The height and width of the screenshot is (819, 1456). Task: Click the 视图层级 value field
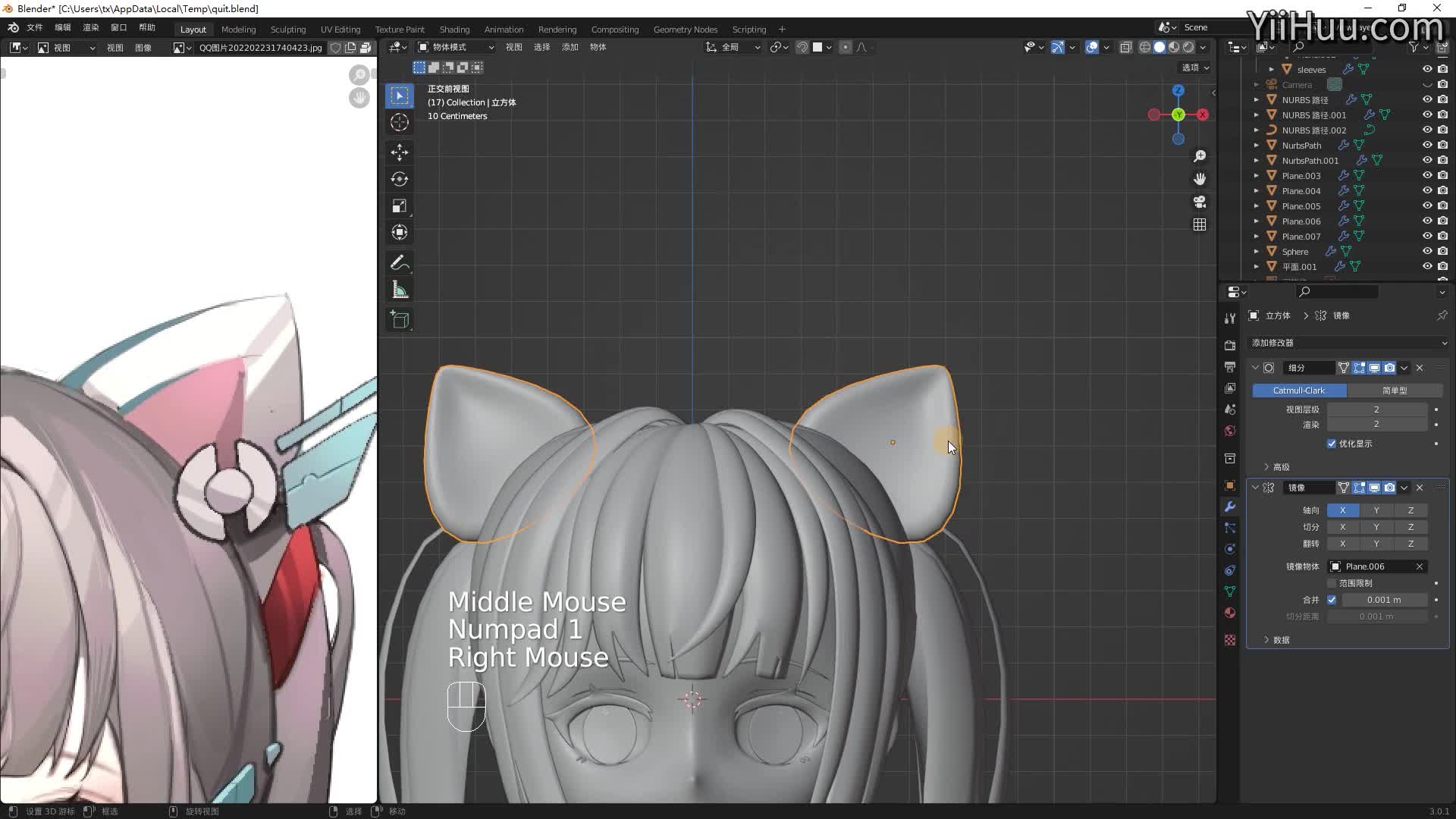click(x=1376, y=409)
